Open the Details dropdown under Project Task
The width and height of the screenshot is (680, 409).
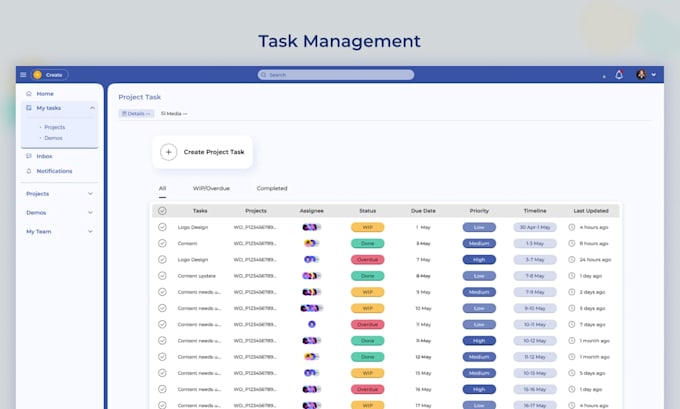(136, 114)
